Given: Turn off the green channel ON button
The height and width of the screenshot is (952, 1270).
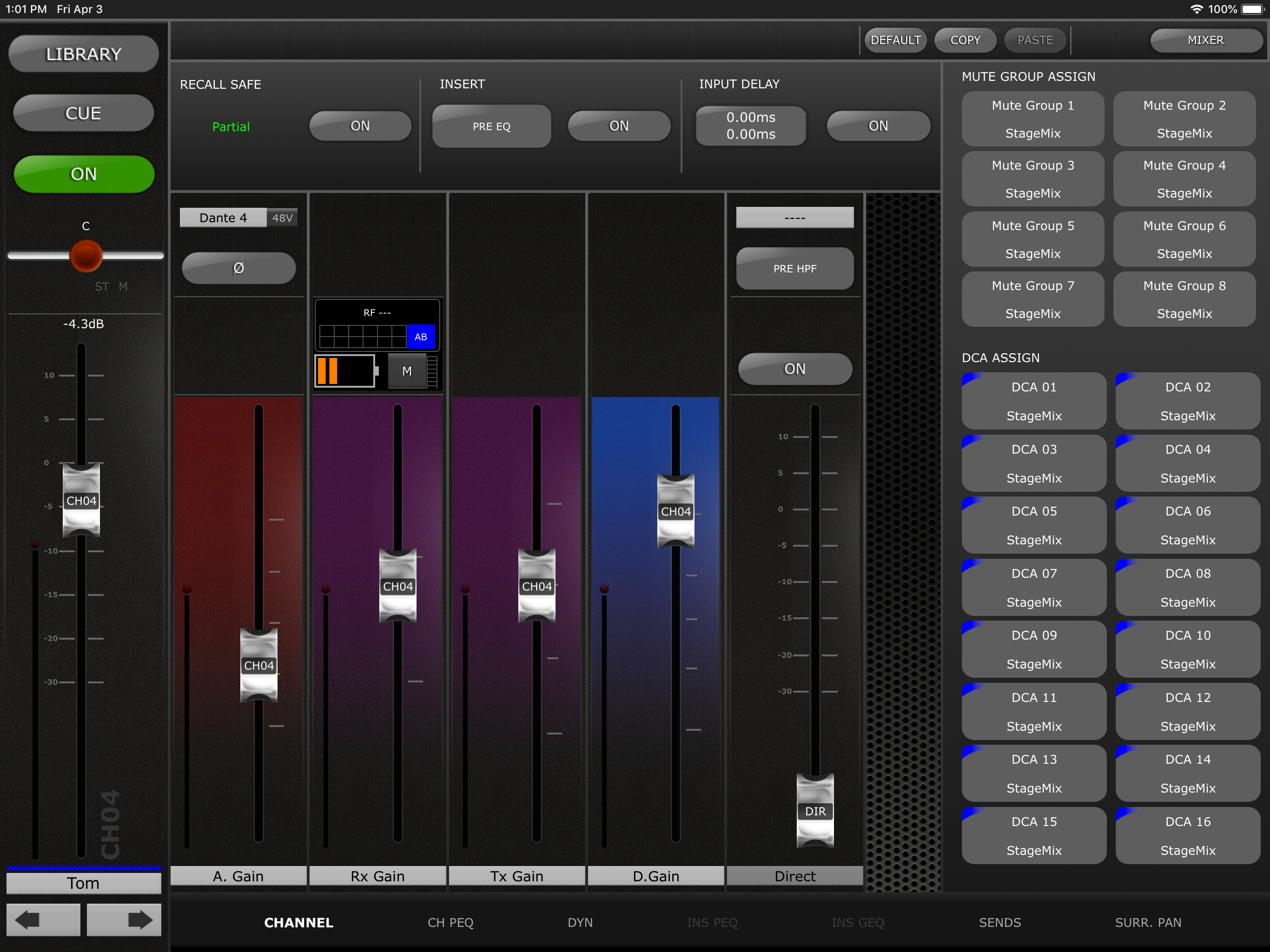Looking at the screenshot, I should (84, 174).
